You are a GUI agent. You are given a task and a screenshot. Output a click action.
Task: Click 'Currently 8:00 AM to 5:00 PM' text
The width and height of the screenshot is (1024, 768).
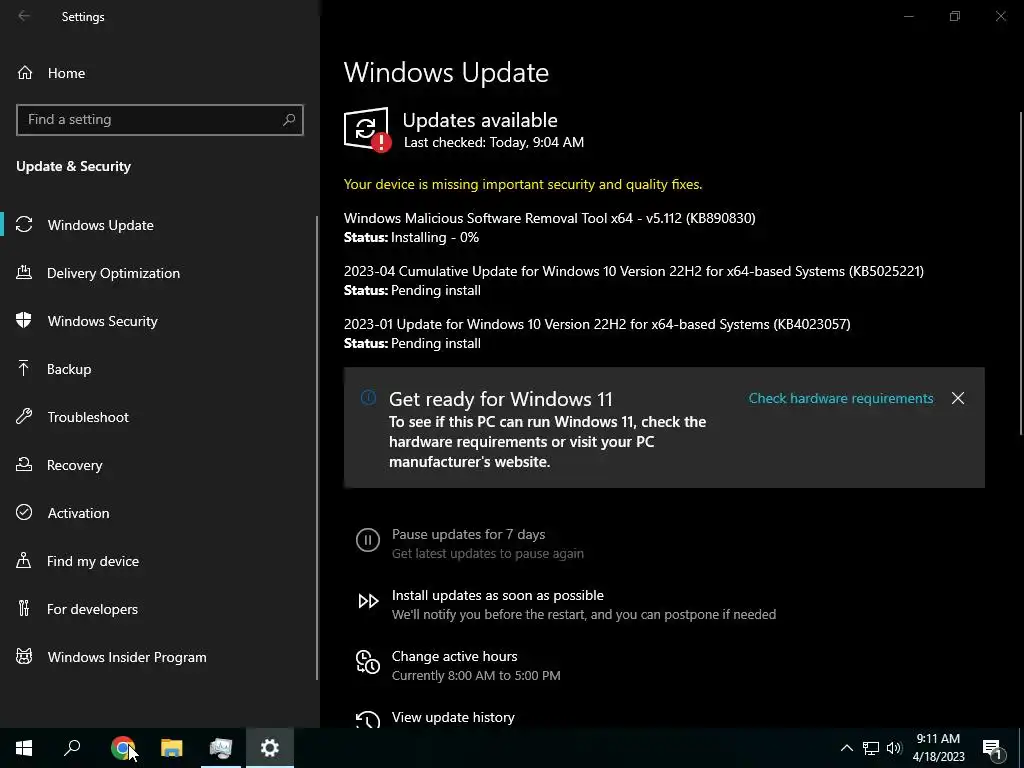point(476,675)
